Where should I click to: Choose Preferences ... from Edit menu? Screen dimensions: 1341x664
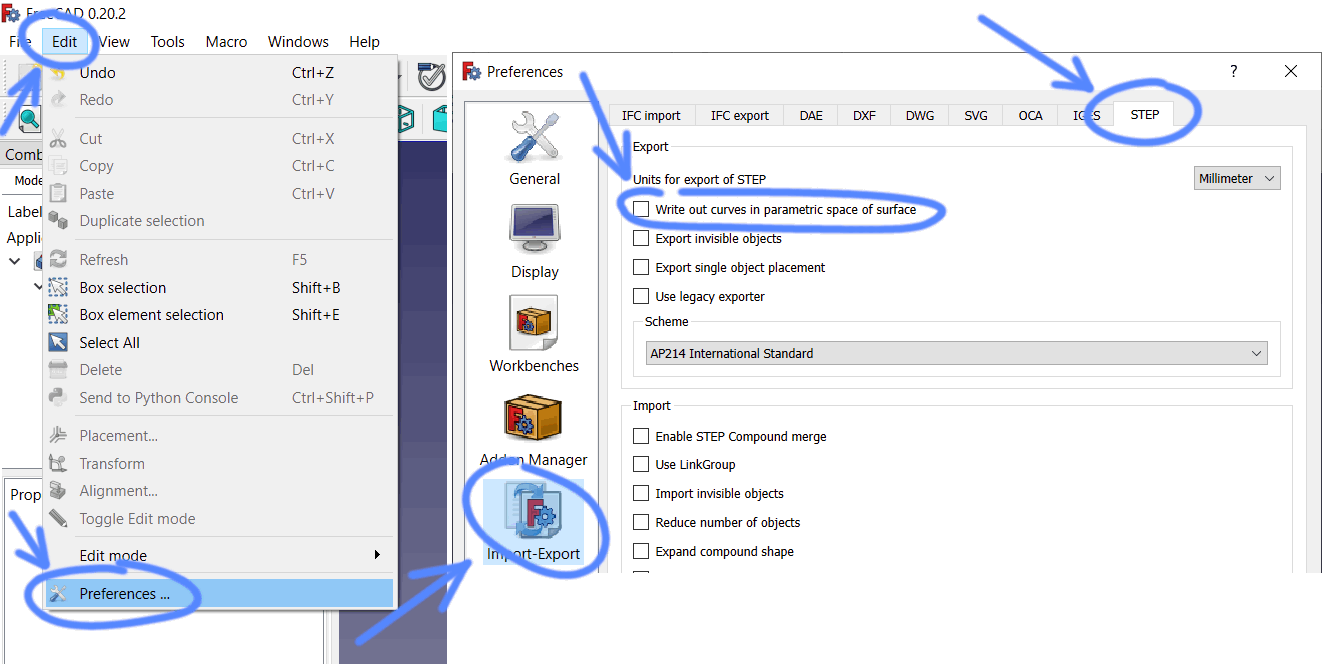point(219,594)
